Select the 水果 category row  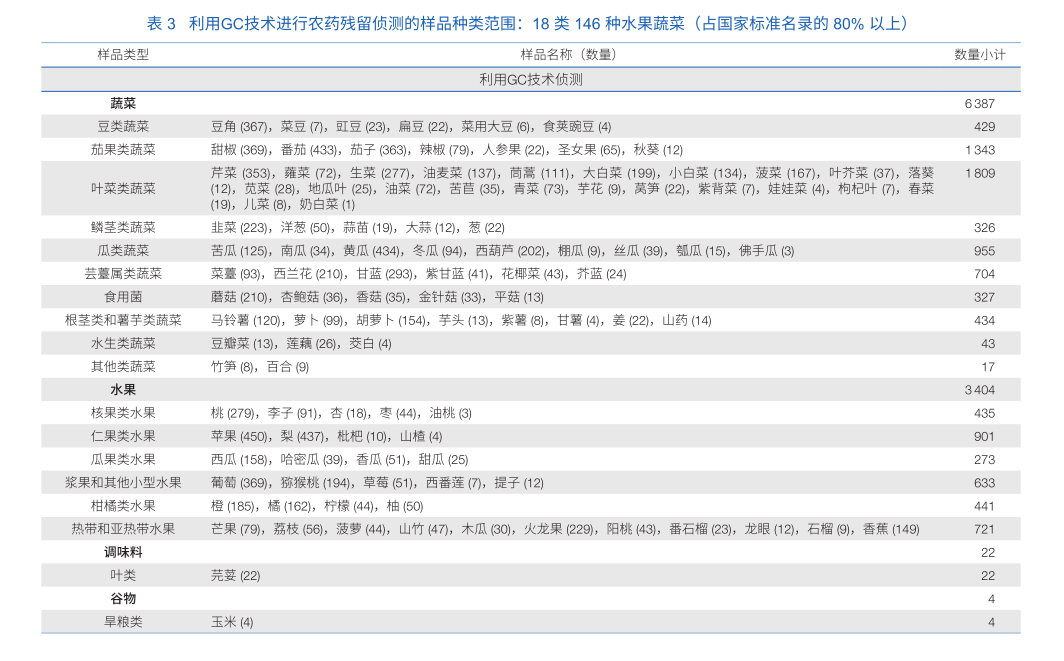coord(122,389)
